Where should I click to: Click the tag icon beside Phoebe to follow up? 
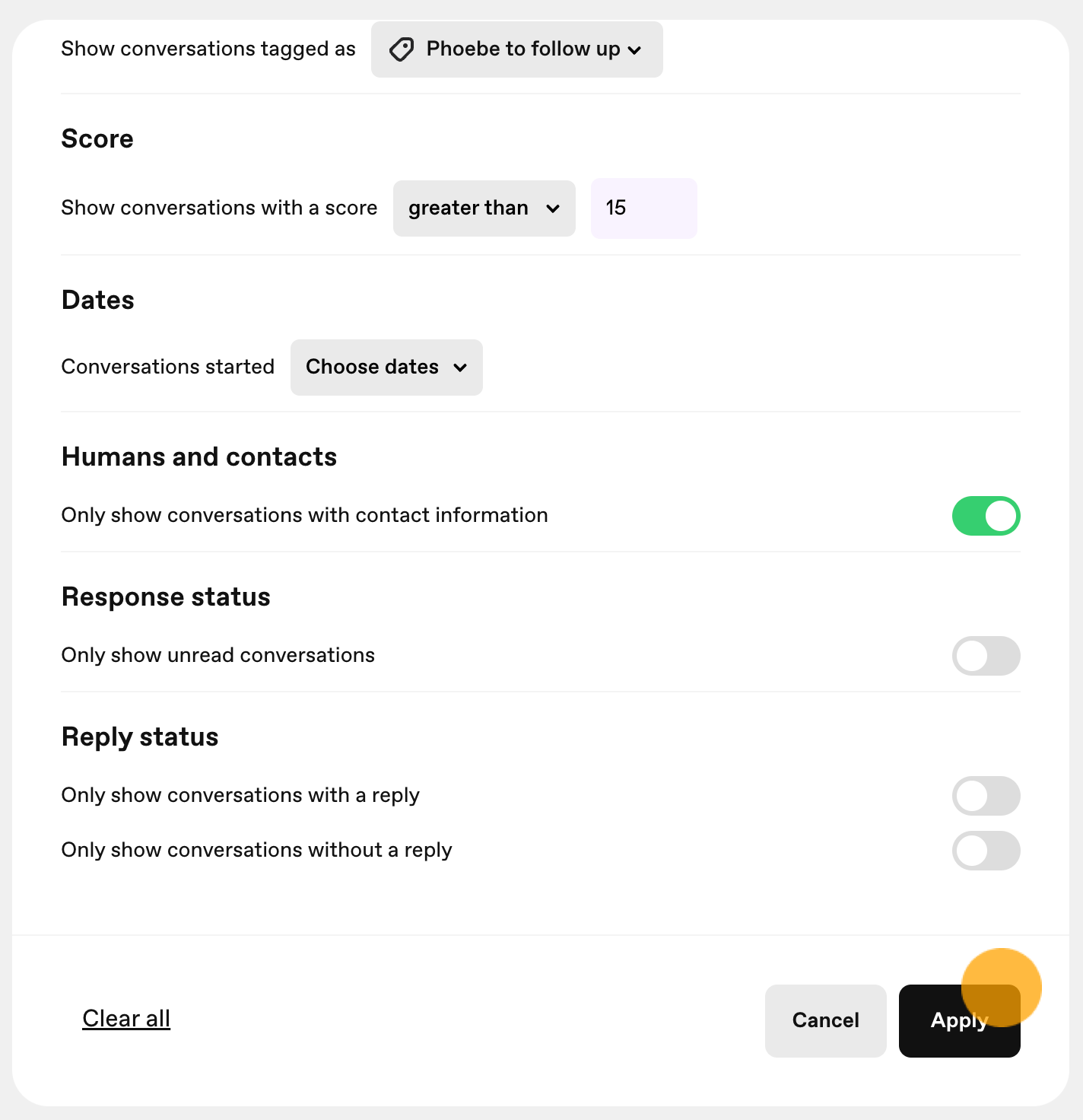pyautogui.click(x=402, y=49)
